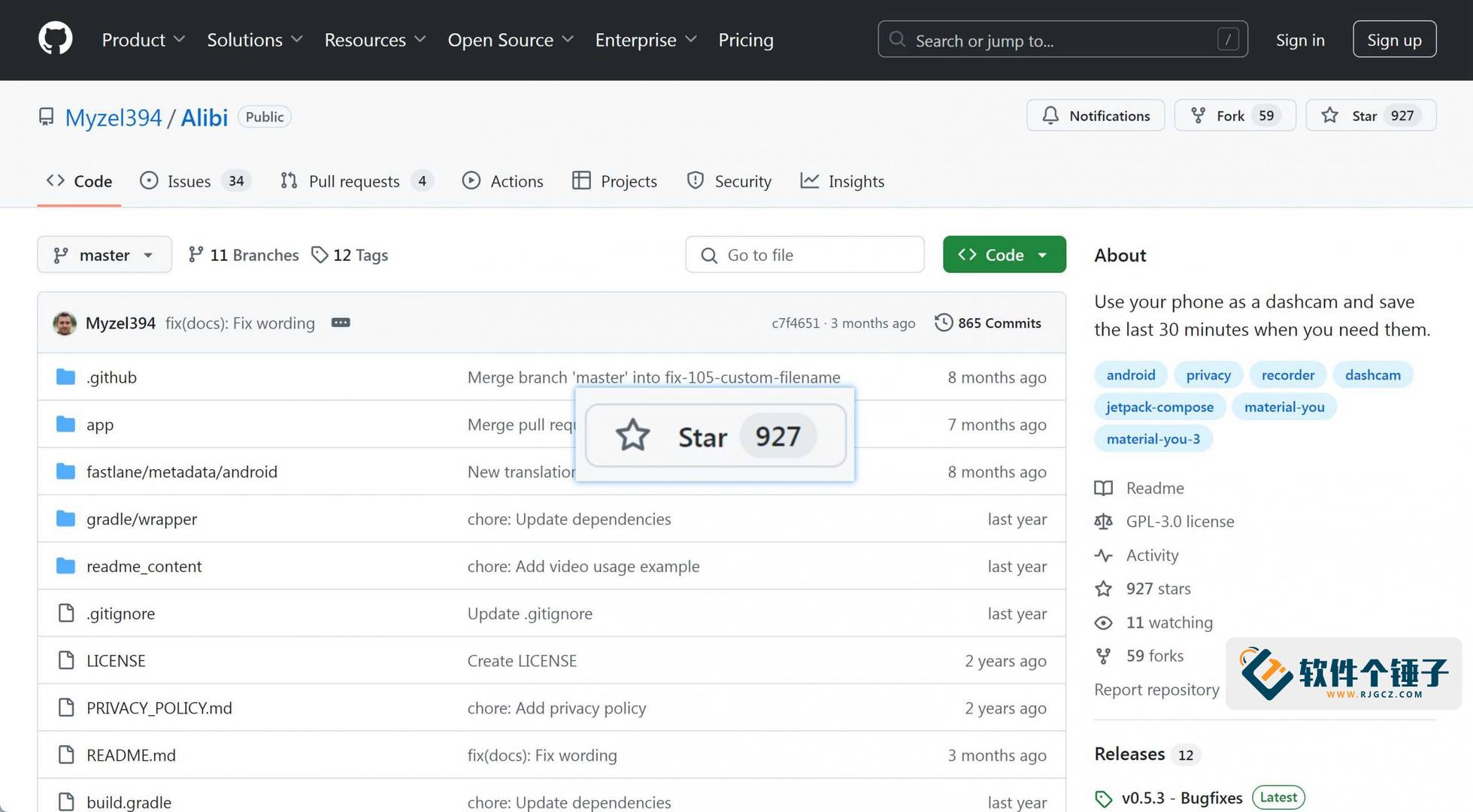This screenshot has height=812, width=1473.
Task: Open the fix(docs): Fix wording commit
Action: coord(240,323)
